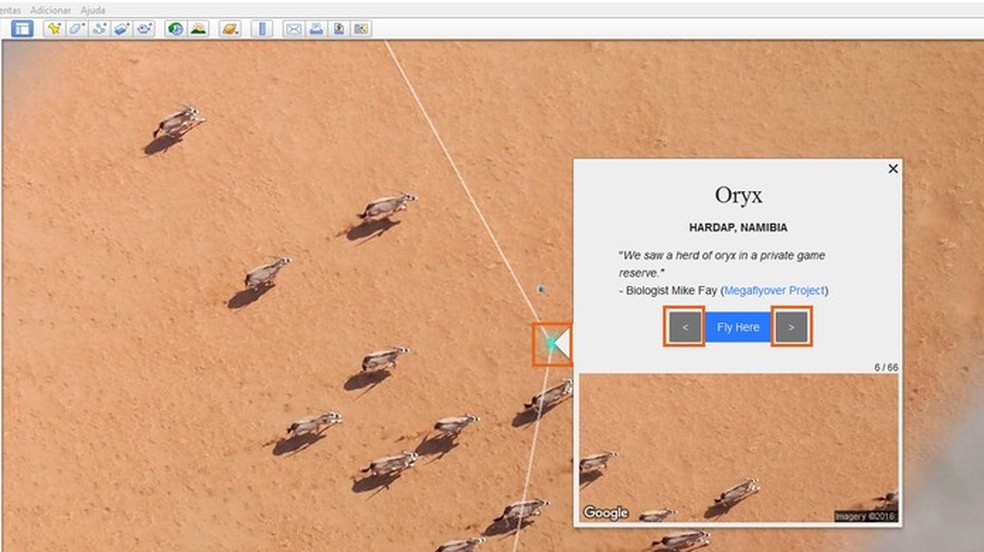This screenshot has height=552, width=984.
Task: Open the planet switcher dropdown icon
Action: (x=230, y=29)
